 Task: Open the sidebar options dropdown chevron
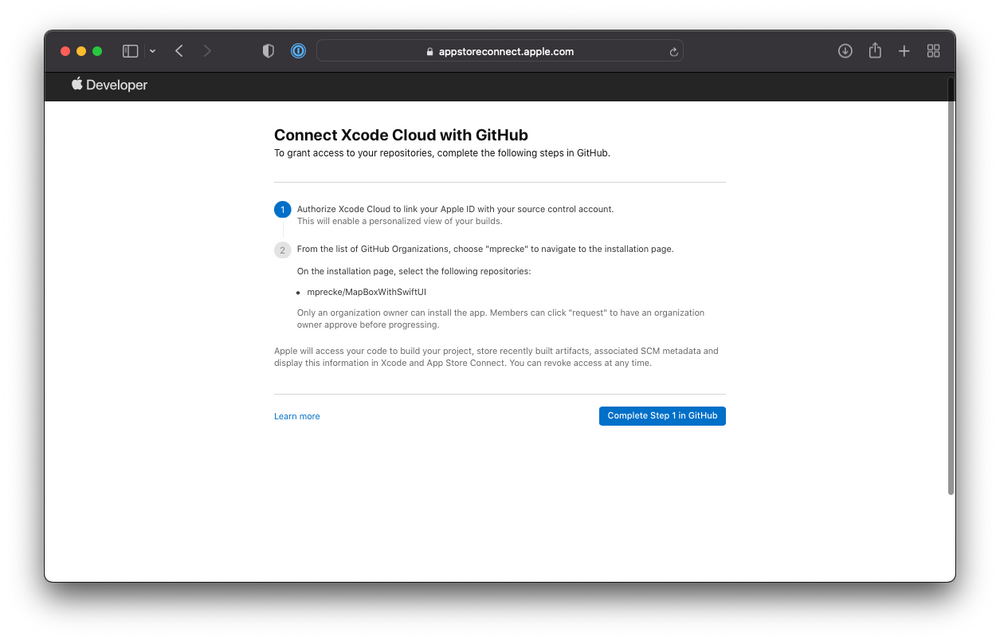pos(152,51)
